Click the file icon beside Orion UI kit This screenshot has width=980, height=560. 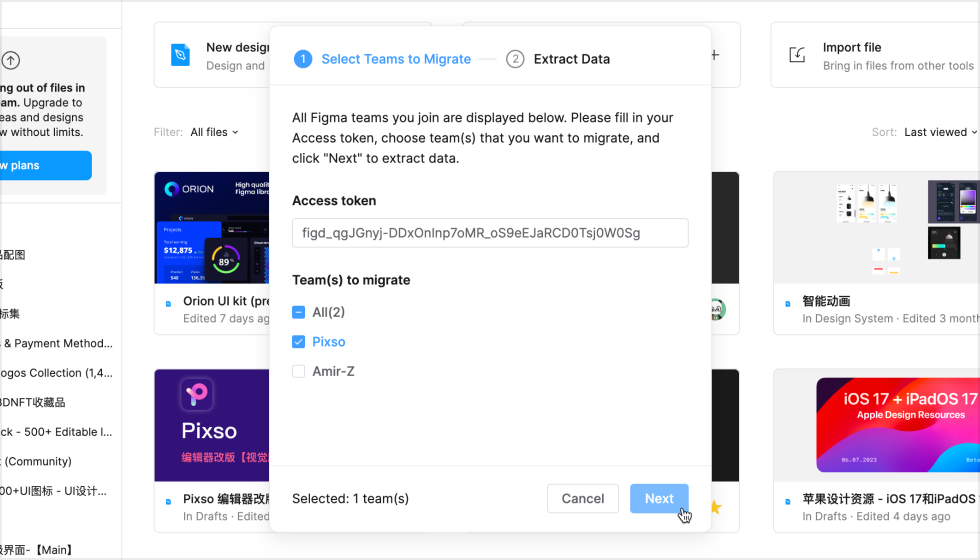pos(168,304)
